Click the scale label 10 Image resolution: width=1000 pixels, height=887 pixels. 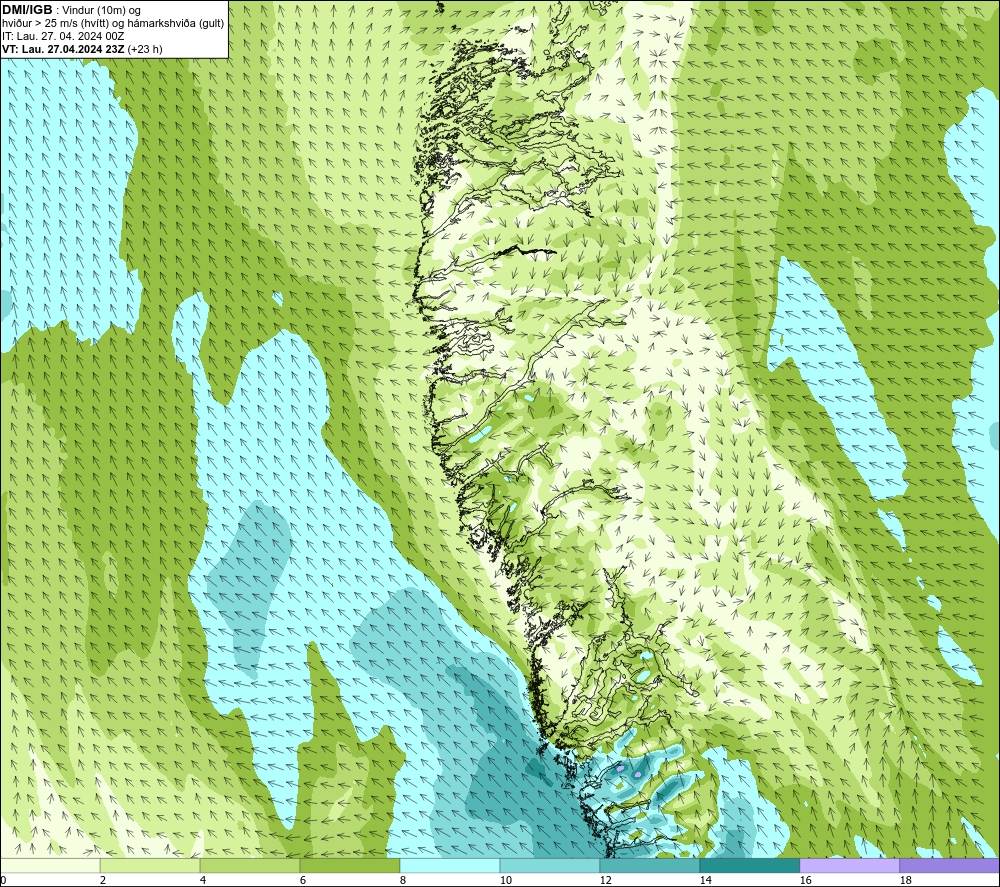coord(506,881)
